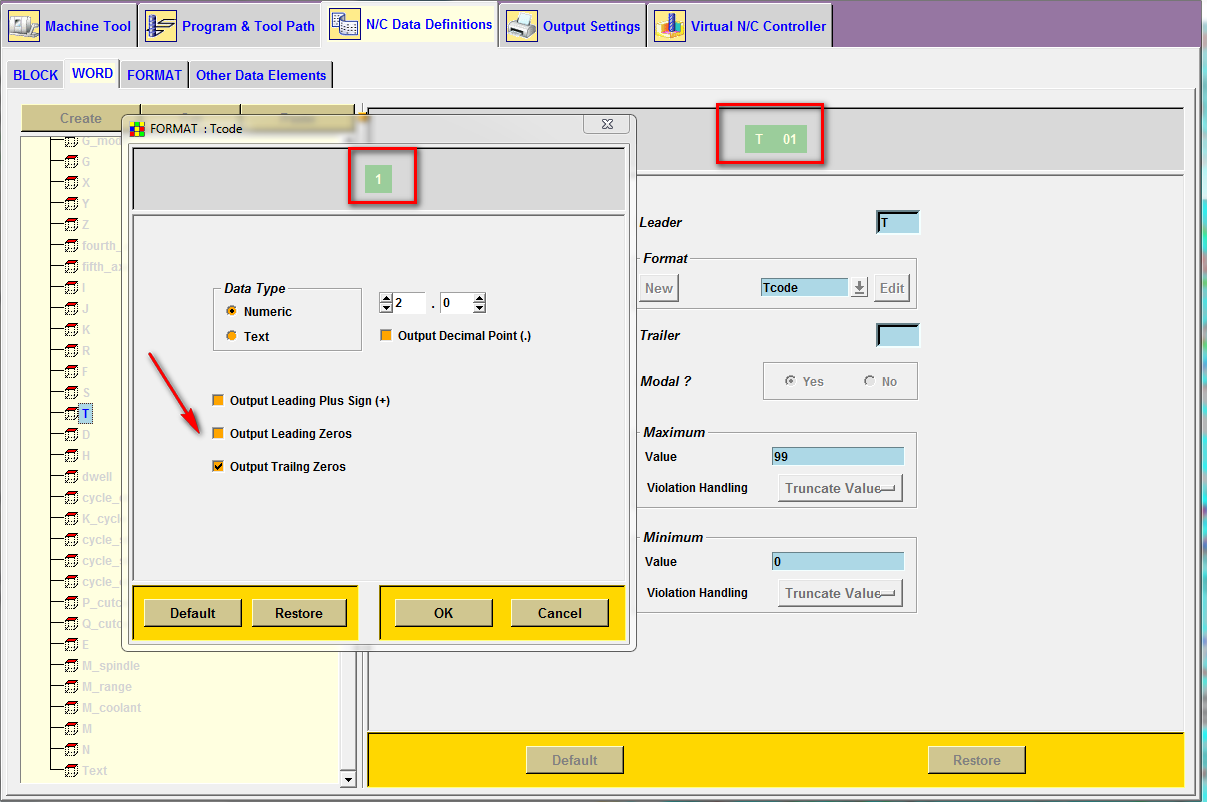
Task: Increase the integer digits value
Action: [x=386, y=298]
